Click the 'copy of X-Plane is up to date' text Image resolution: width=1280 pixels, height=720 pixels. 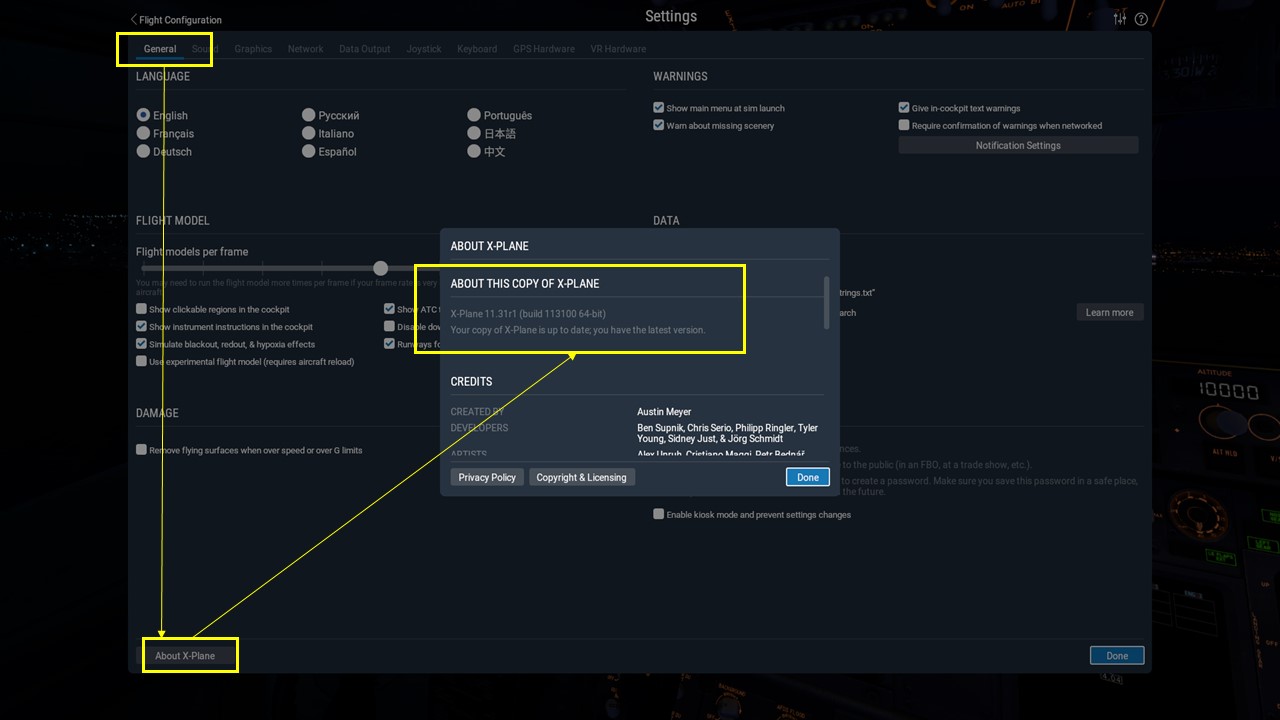pos(578,330)
